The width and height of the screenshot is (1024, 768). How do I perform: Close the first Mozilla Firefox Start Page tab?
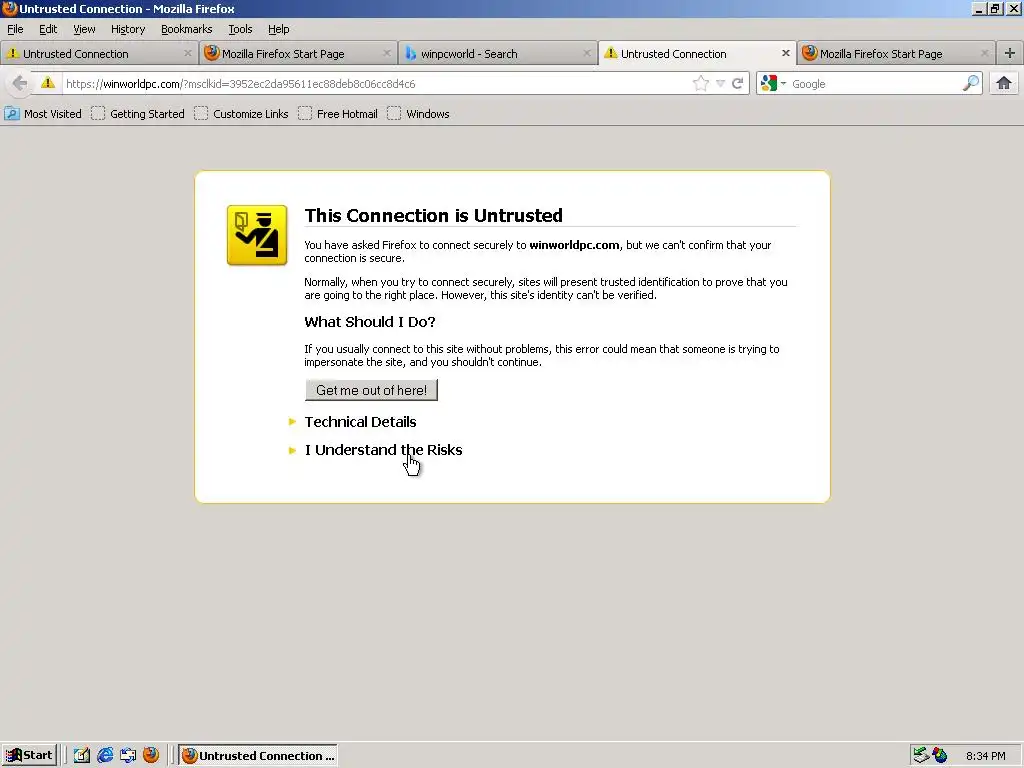tap(387, 53)
